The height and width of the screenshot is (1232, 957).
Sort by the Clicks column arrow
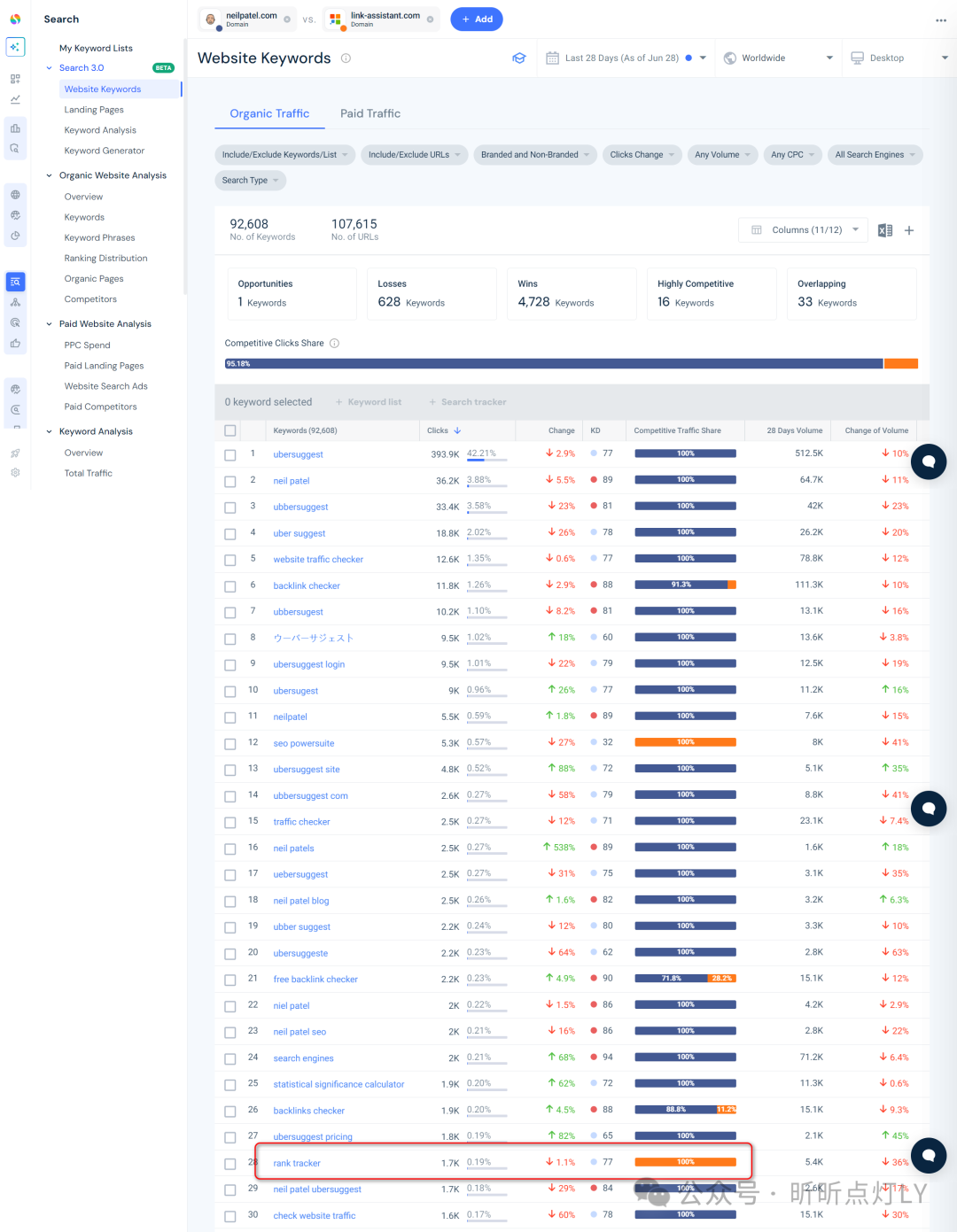point(457,430)
